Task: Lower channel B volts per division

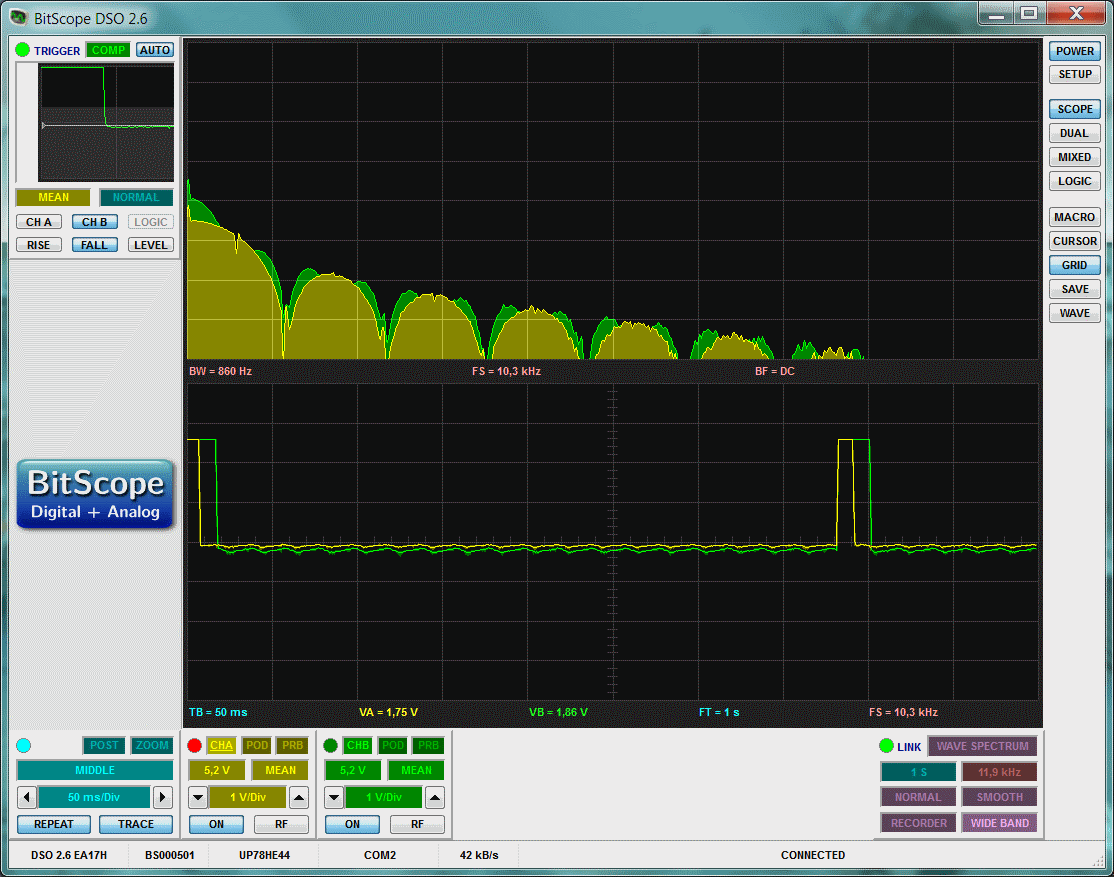Action: (334, 797)
